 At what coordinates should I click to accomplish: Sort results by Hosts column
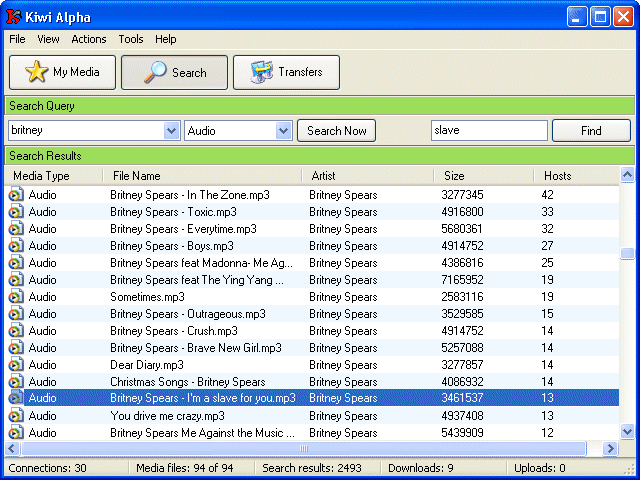[x=576, y=176]
